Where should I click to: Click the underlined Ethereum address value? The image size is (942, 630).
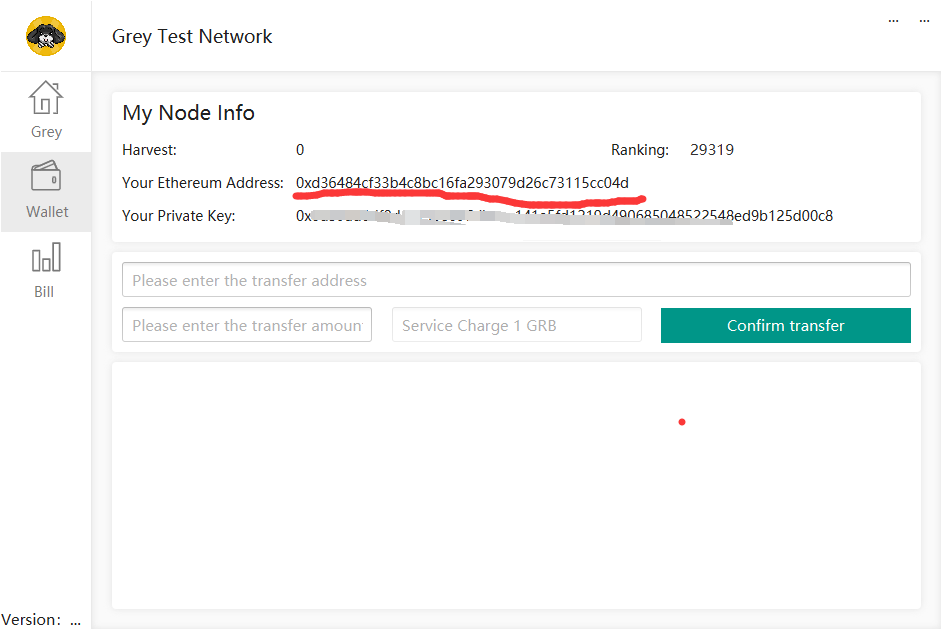coord(462,183)
